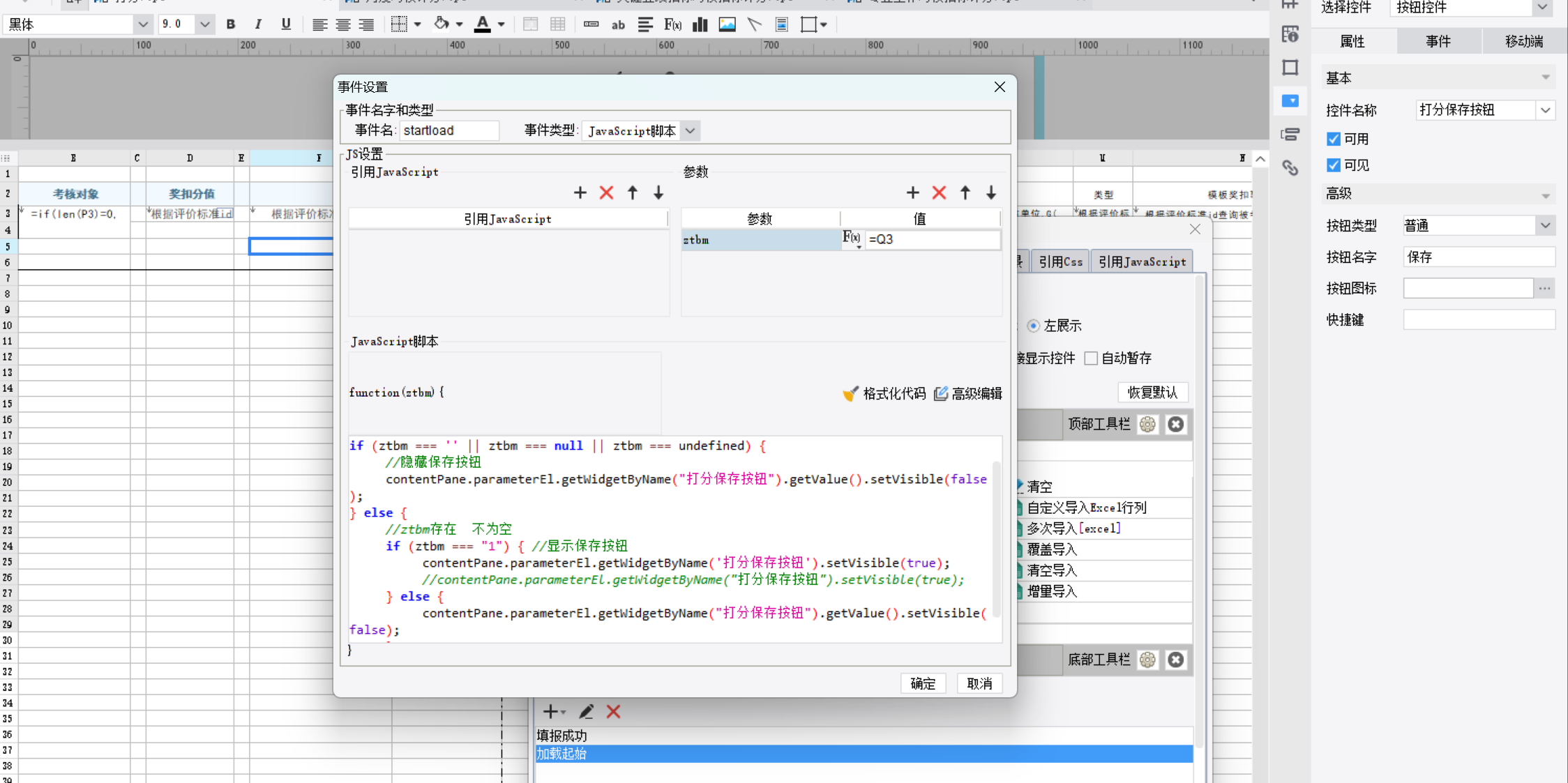
Task: Click the background fill bucket icon
Action: (442, 24)
